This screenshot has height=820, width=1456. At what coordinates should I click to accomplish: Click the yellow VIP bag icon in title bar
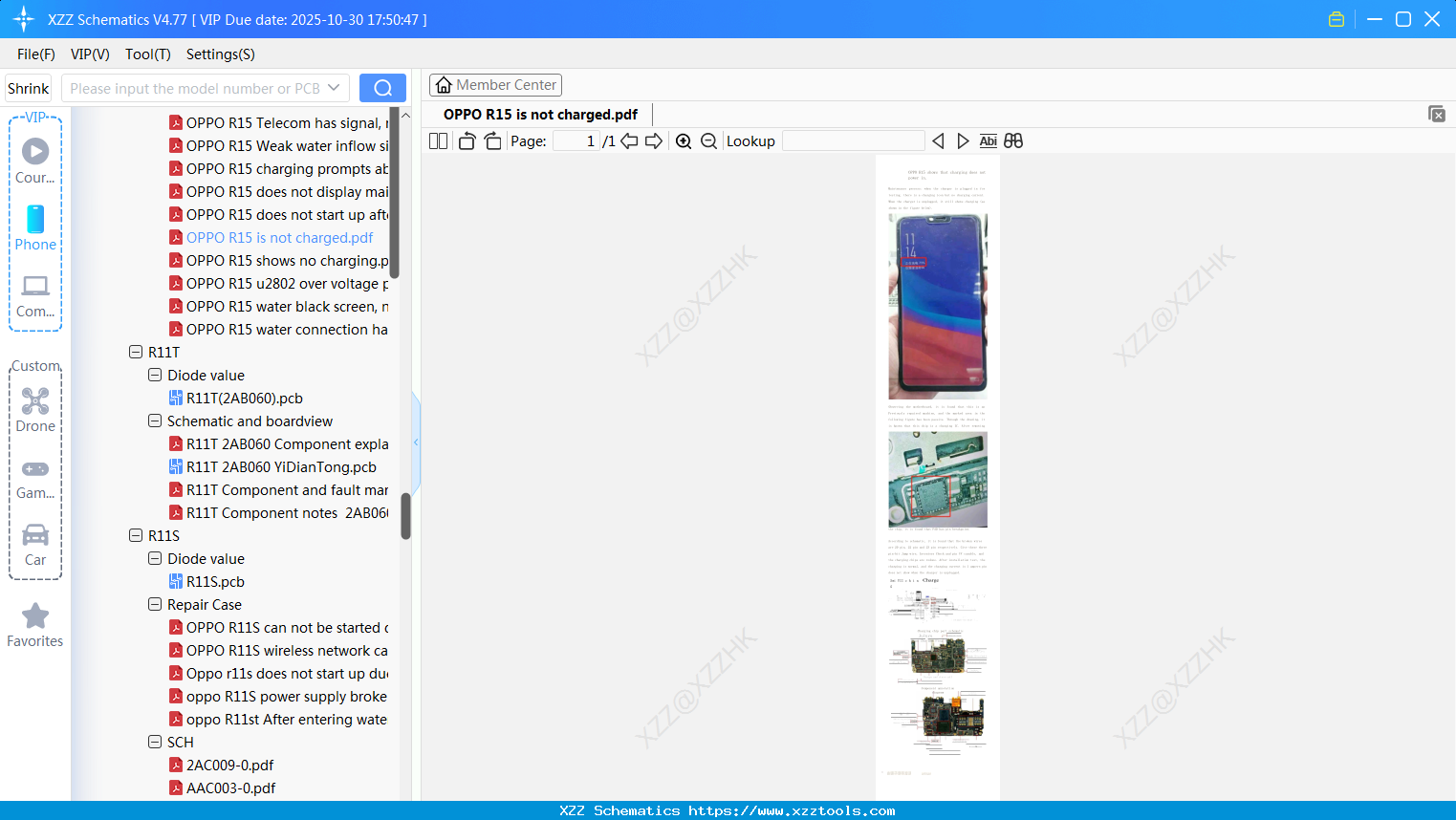1336,19
